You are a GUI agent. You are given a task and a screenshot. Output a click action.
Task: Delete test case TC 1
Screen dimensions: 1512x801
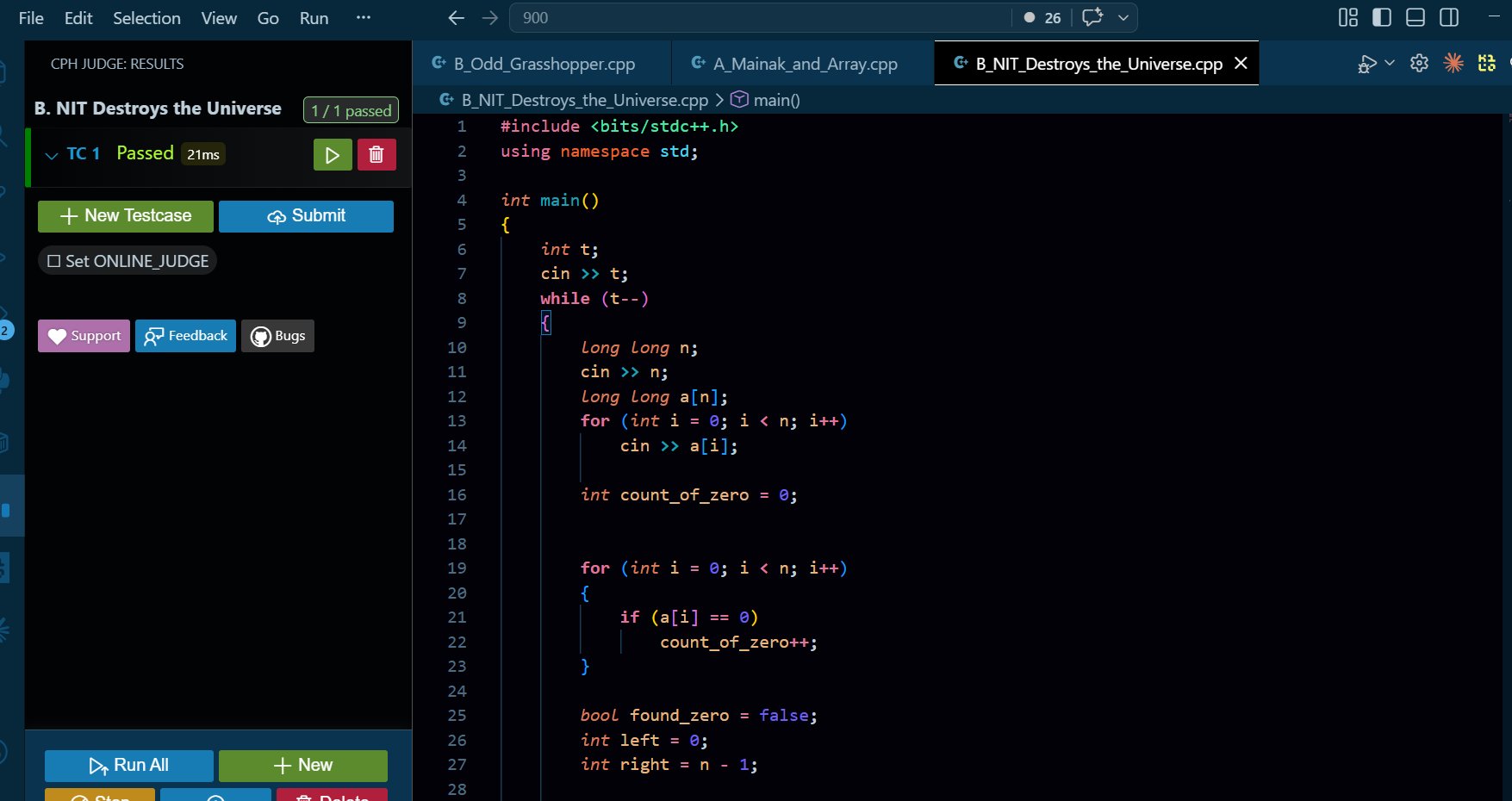[x=376, y=155]
